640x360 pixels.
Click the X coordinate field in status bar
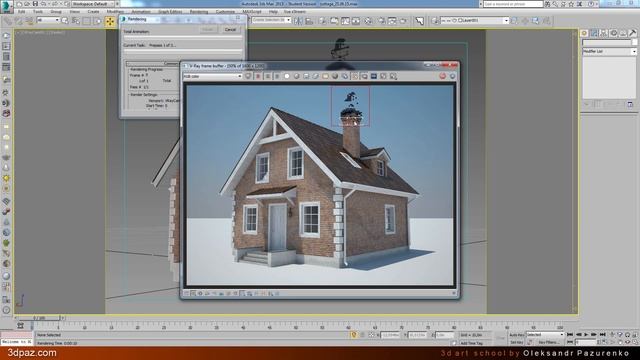click(391, 335)
